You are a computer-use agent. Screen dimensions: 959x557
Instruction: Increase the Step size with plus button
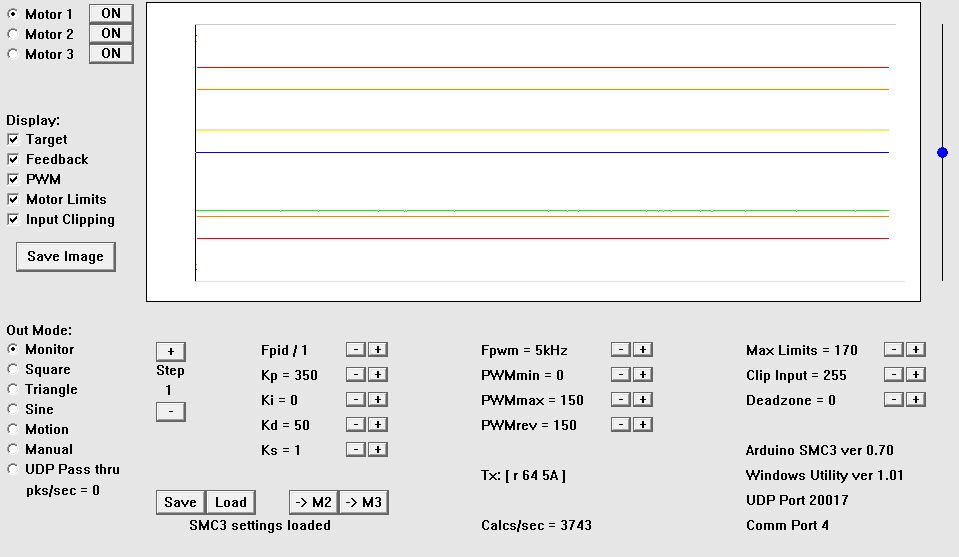[170, 352]
